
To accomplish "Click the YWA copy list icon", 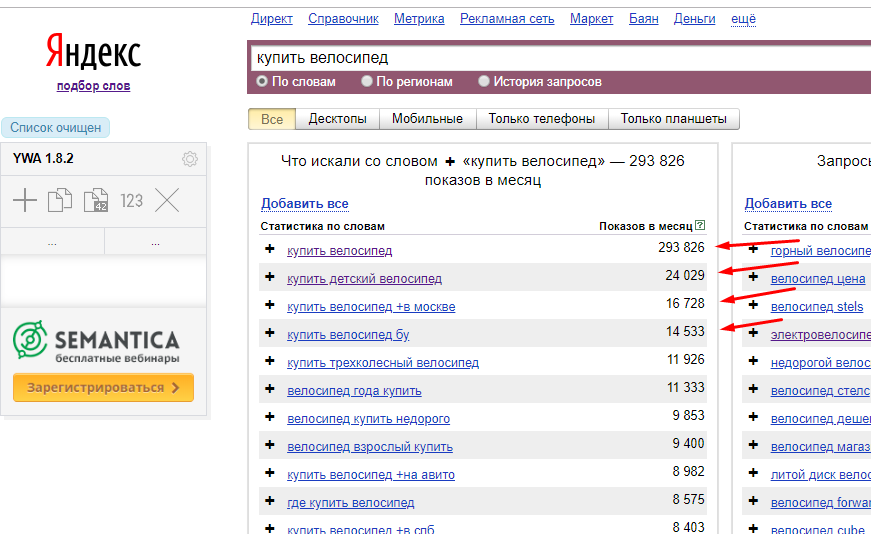I will pos(60,200).
